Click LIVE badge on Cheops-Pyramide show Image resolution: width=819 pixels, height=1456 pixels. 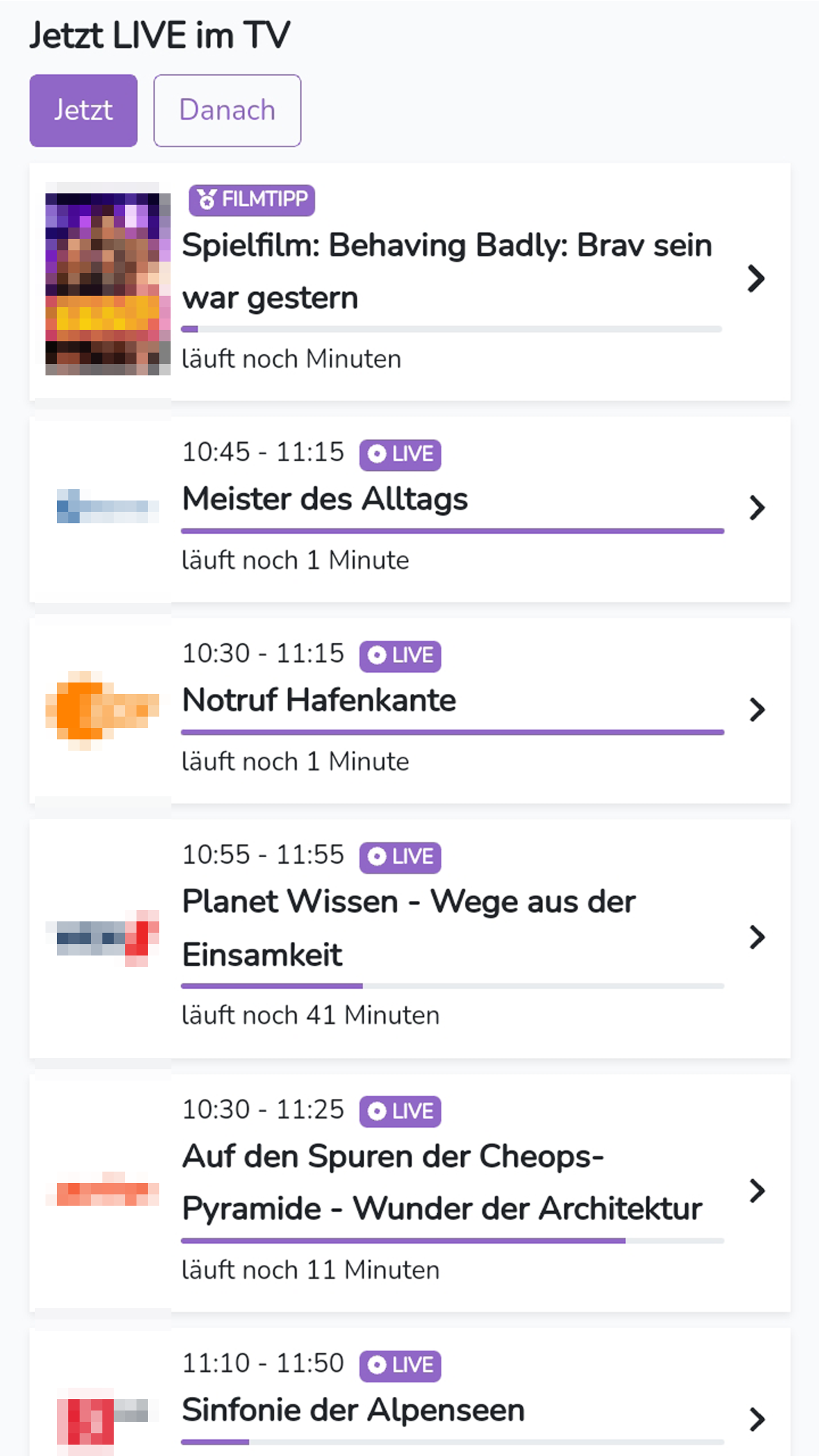[400, 1112]
